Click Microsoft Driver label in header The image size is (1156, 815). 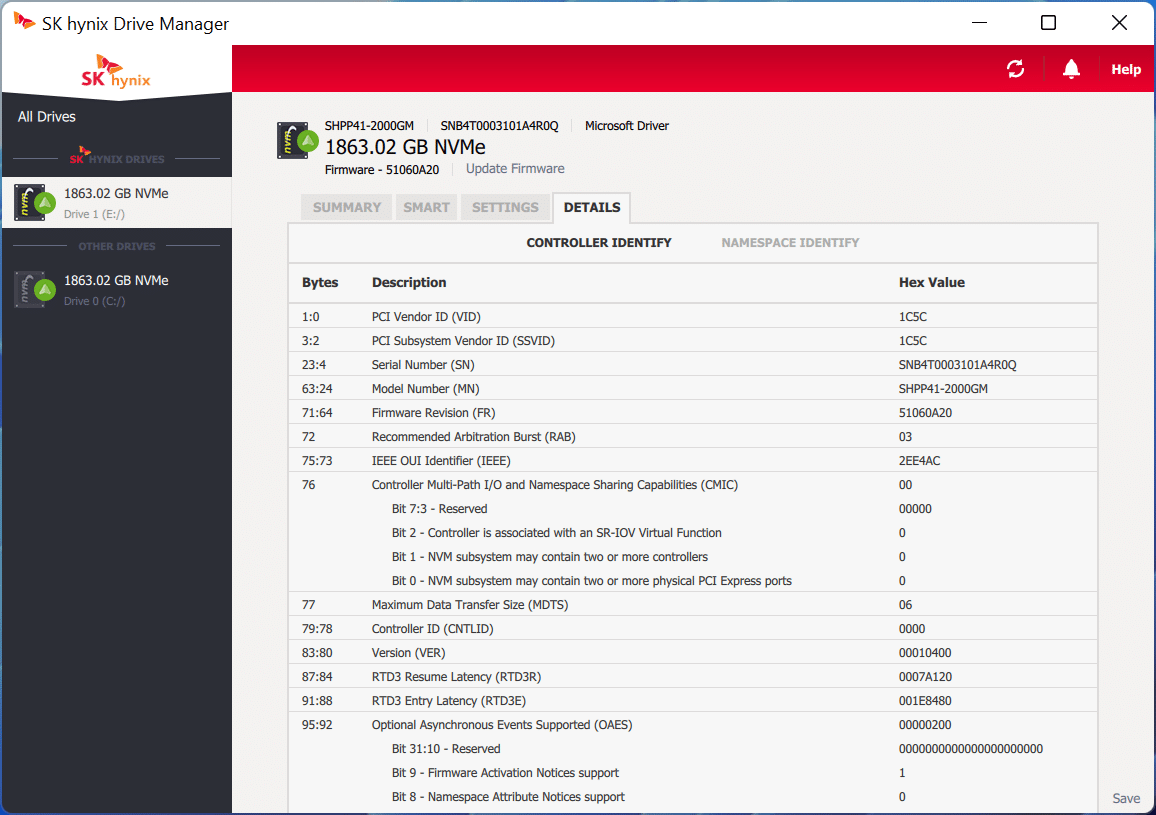[x=627, y=126]
